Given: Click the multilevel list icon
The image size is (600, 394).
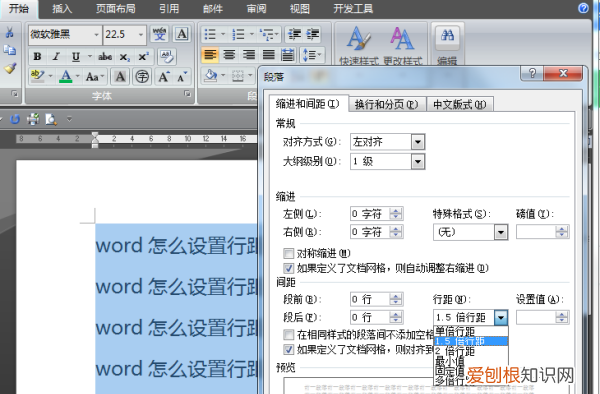Looking at the screenshot, I should click(x=266, y=34).
